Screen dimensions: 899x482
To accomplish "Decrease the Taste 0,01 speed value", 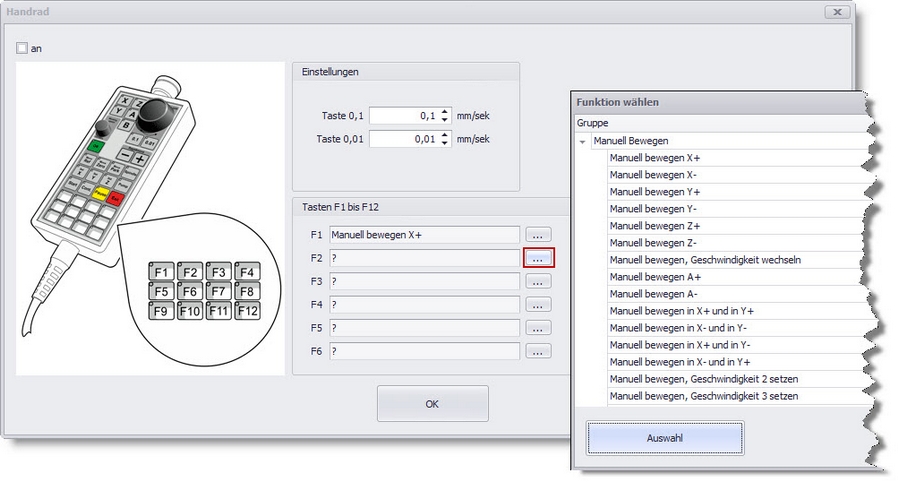I will (446, 143).
